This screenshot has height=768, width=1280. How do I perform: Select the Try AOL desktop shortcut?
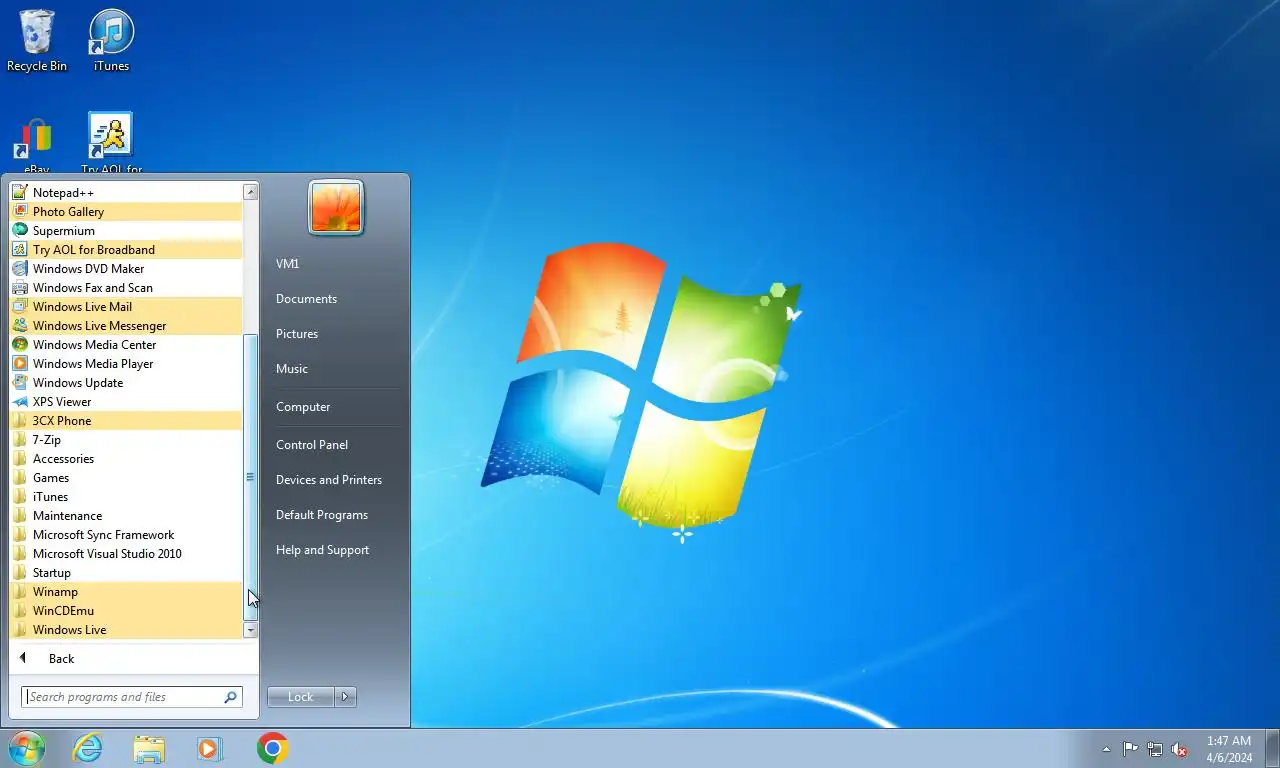[111, 143]
